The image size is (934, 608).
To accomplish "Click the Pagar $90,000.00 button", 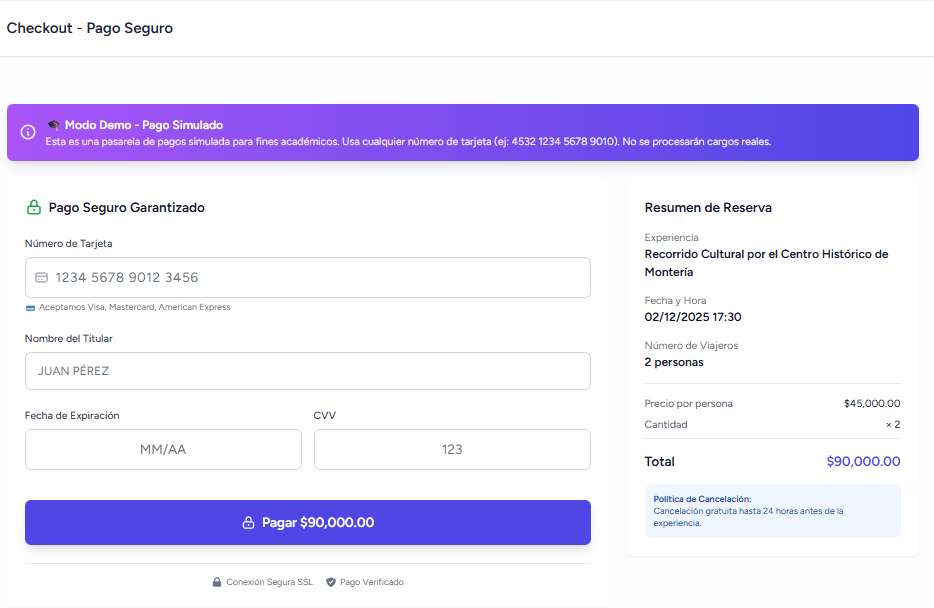I will tap(308, 522).
